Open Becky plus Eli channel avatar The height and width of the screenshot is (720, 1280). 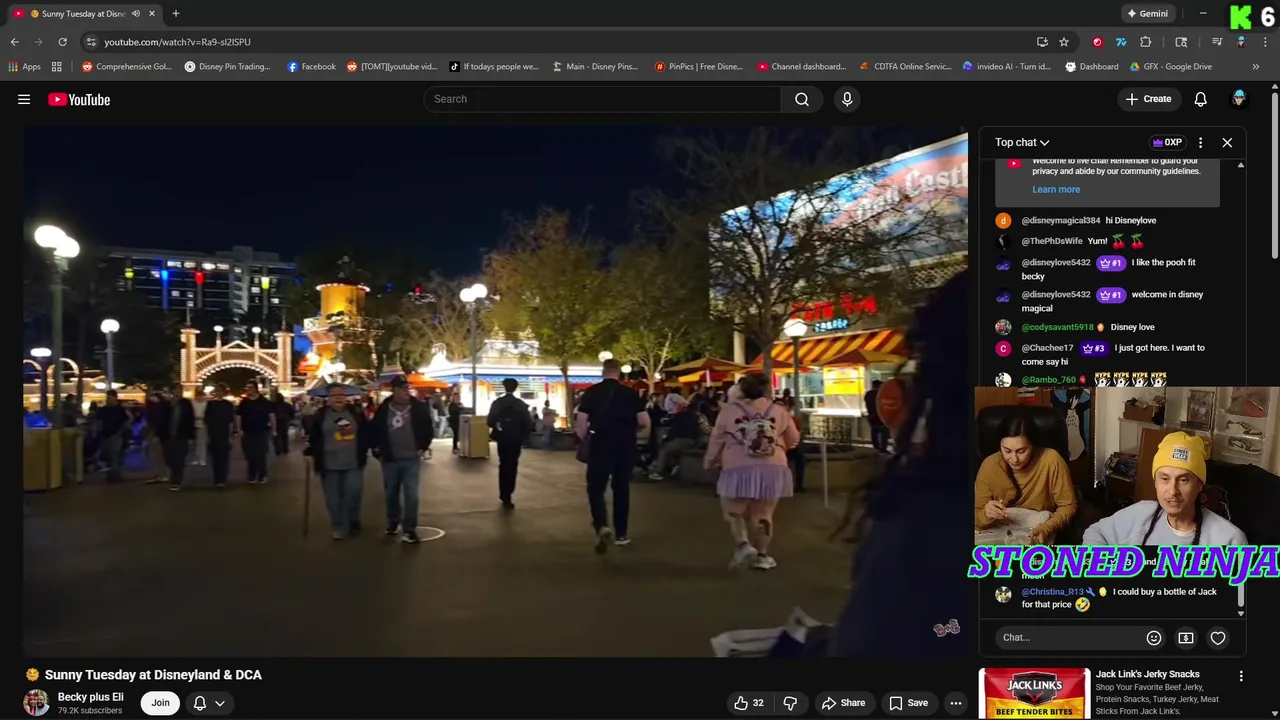click(36, 702)
